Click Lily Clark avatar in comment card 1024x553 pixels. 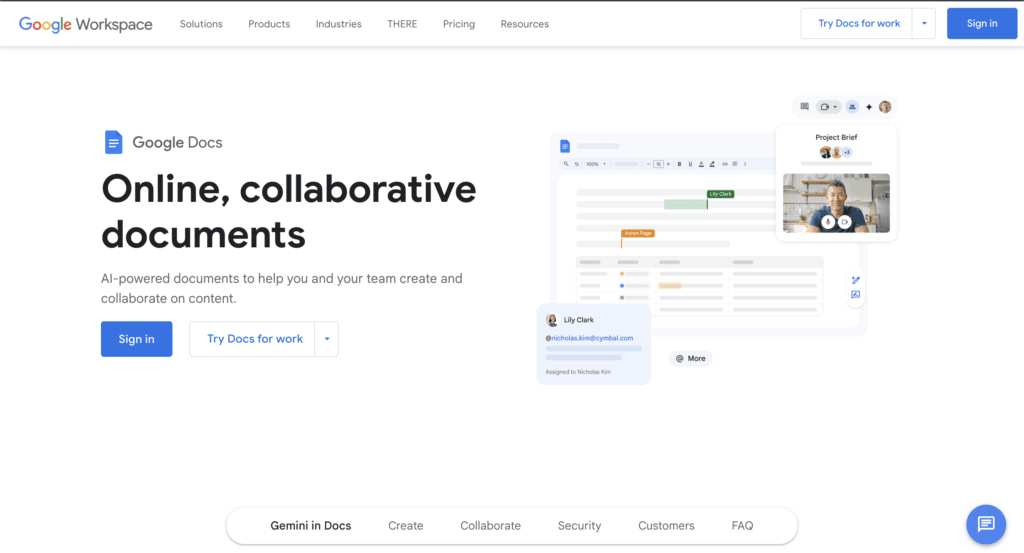click(x=552, y=320)
